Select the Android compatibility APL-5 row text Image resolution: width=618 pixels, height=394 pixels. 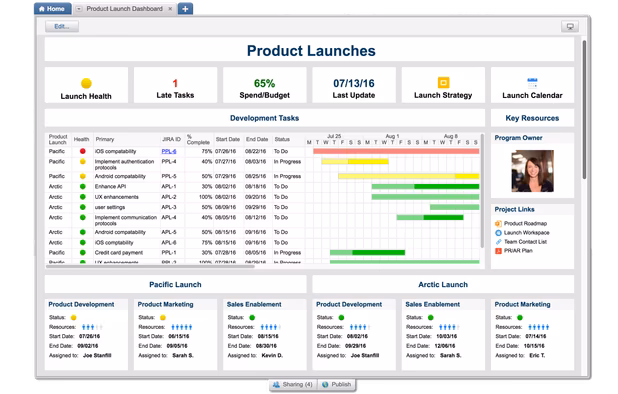click(x=120, y=232)
